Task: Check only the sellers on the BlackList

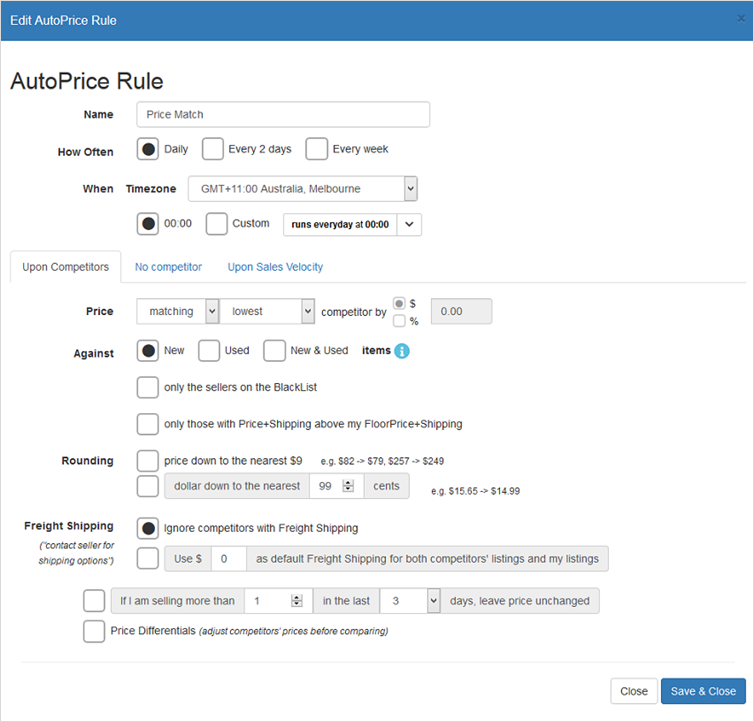Action: click(x=148, y=387)
